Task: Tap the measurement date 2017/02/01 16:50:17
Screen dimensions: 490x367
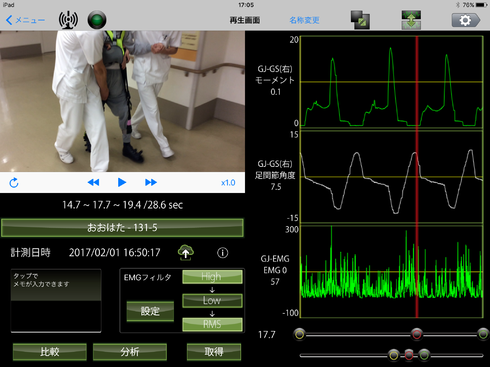Action: point(115,253)
